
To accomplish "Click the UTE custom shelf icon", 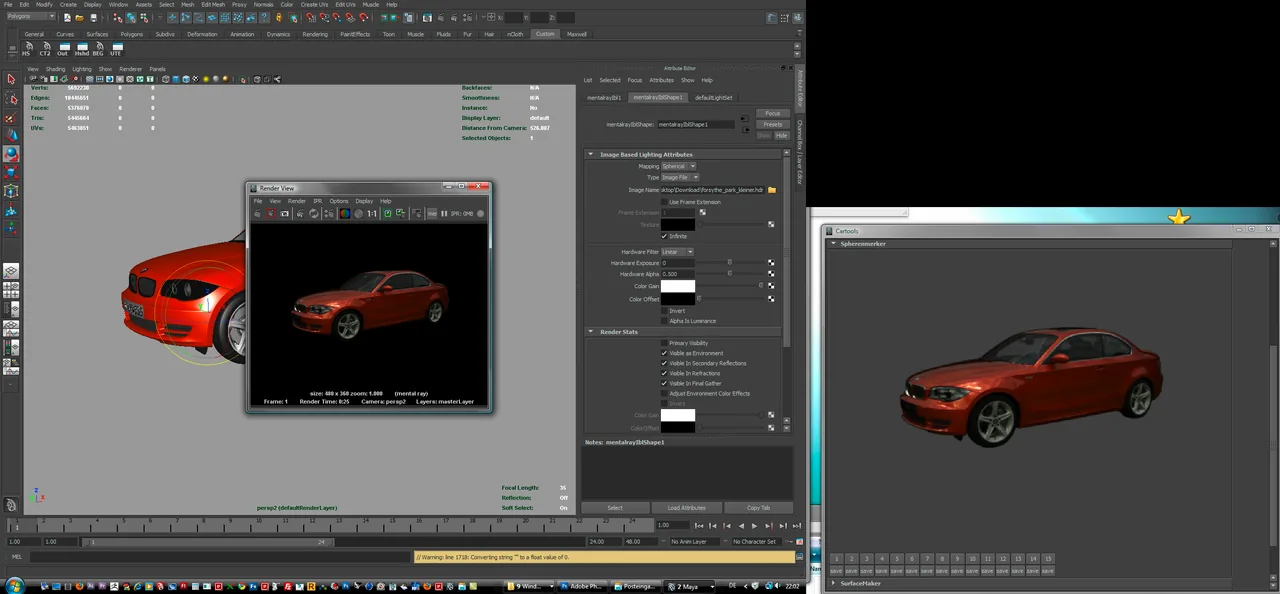I will pyautogui.click(x=116, y=49).
